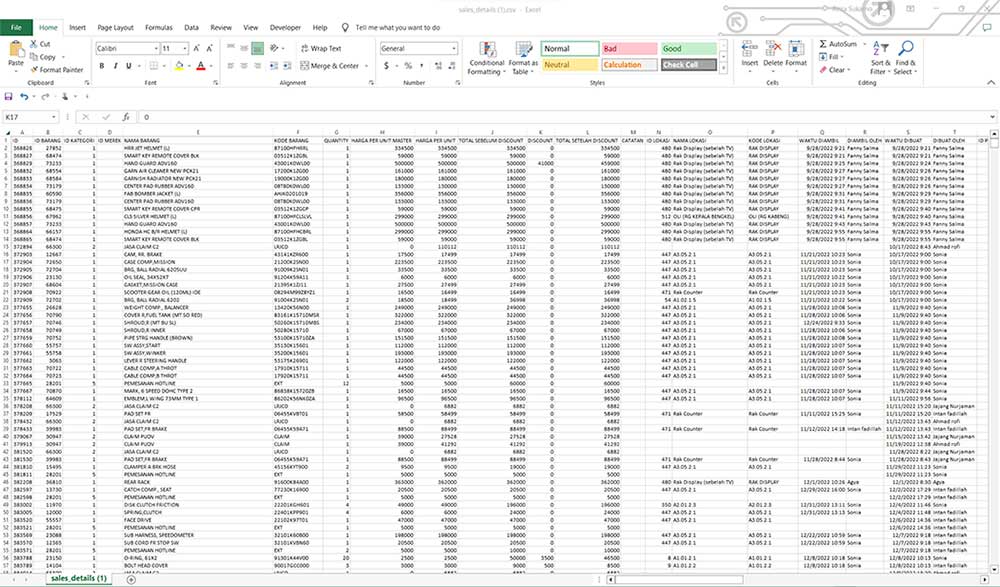Click AutoSum sigma
This screenshot has height=587, width=1000.
[838, 44]
